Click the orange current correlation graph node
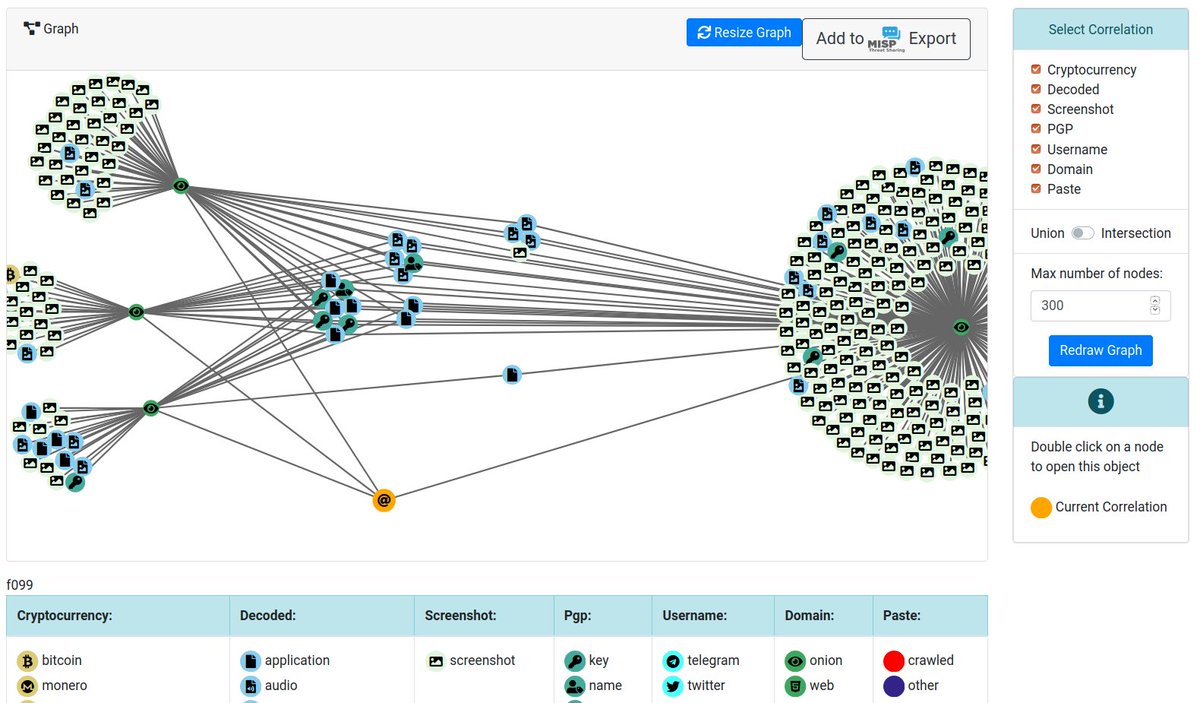 click(384, 500)
